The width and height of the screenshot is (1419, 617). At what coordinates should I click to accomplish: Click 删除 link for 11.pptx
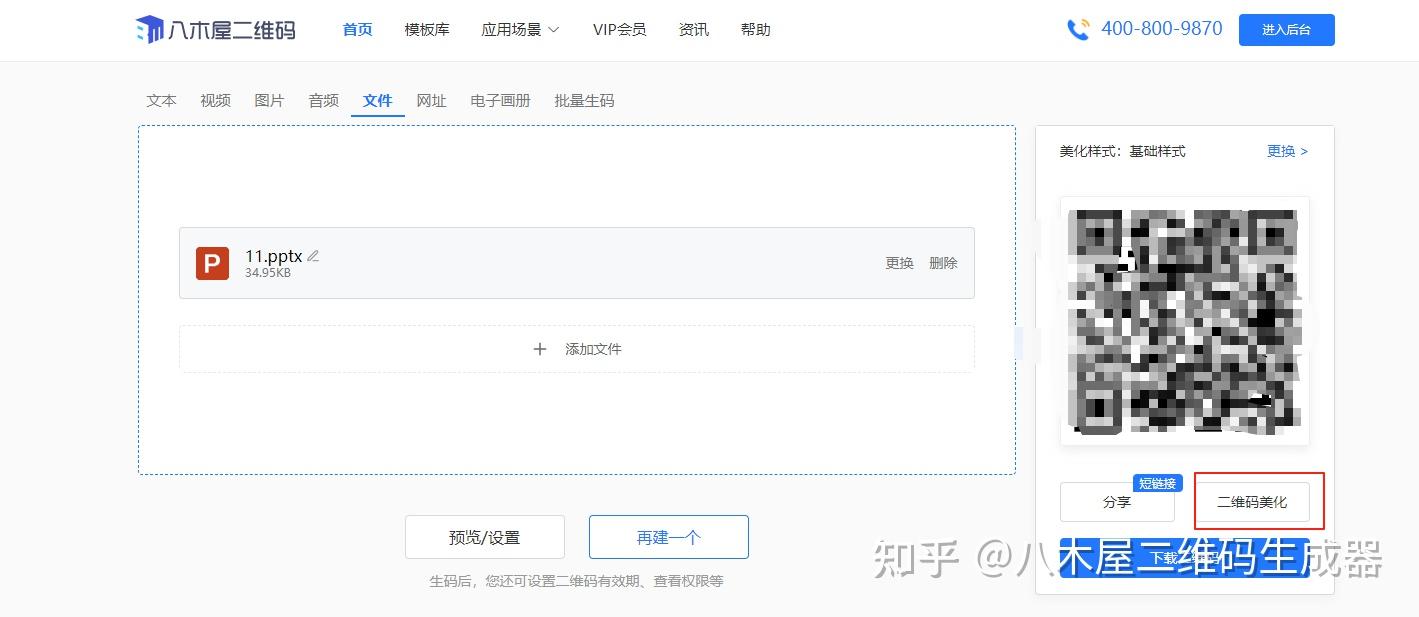(x=943, y=263)
